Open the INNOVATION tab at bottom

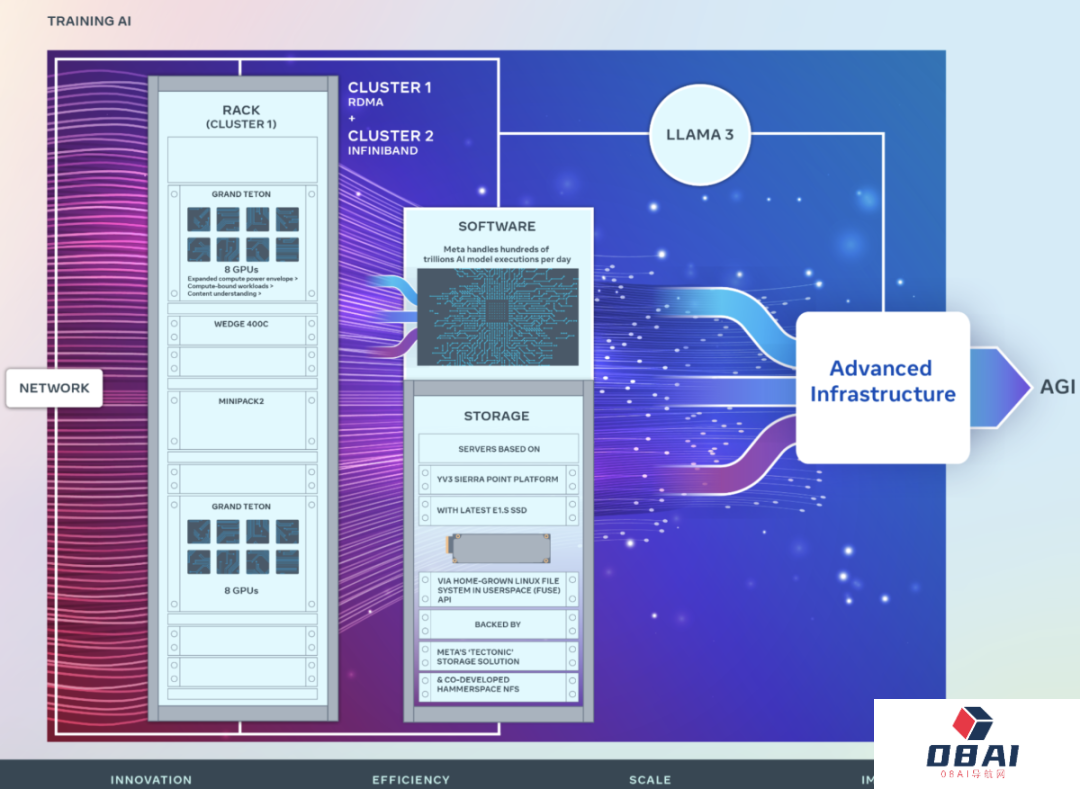coord(151,779)
